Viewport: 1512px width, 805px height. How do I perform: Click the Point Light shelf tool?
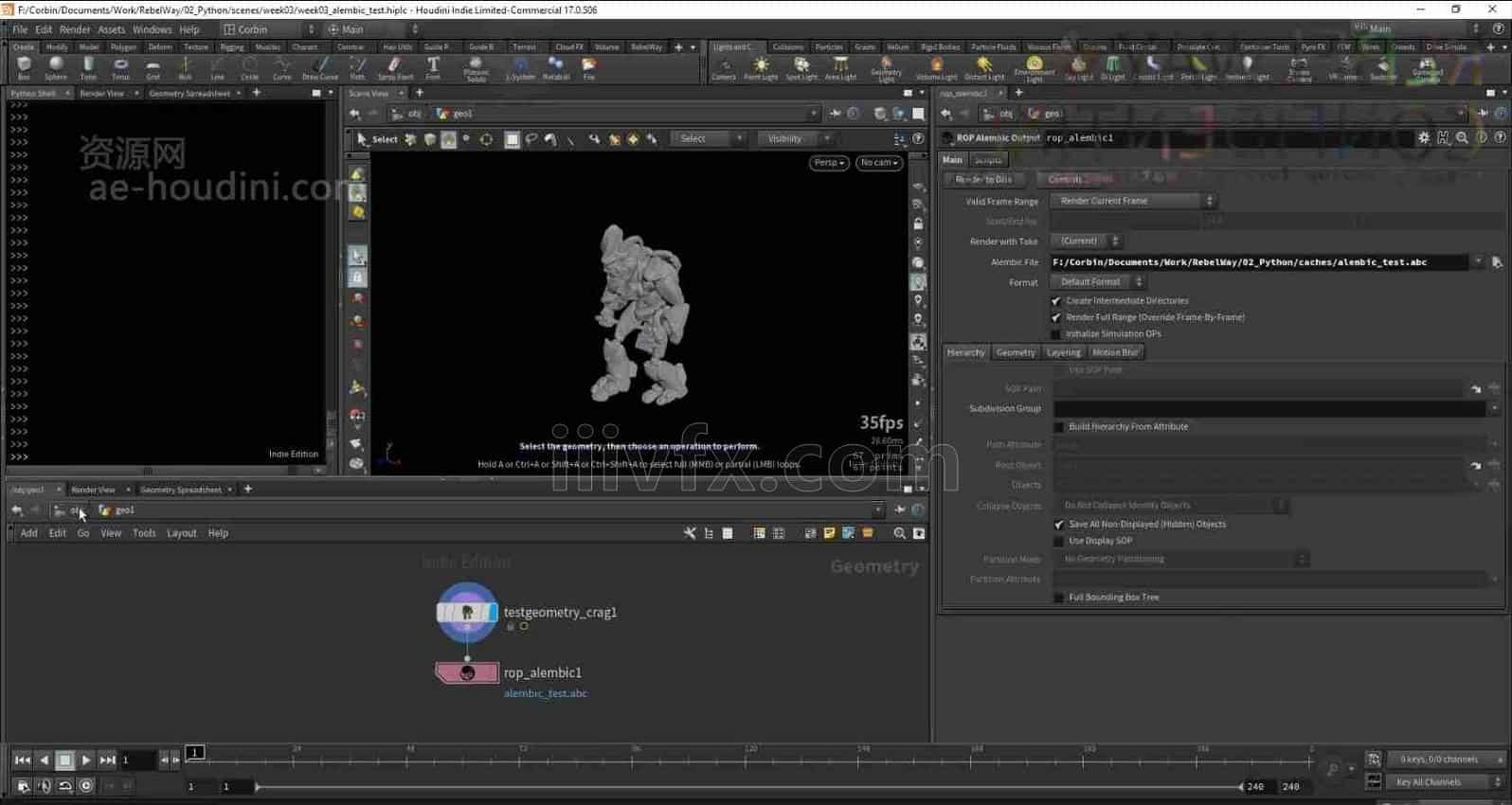761,67
